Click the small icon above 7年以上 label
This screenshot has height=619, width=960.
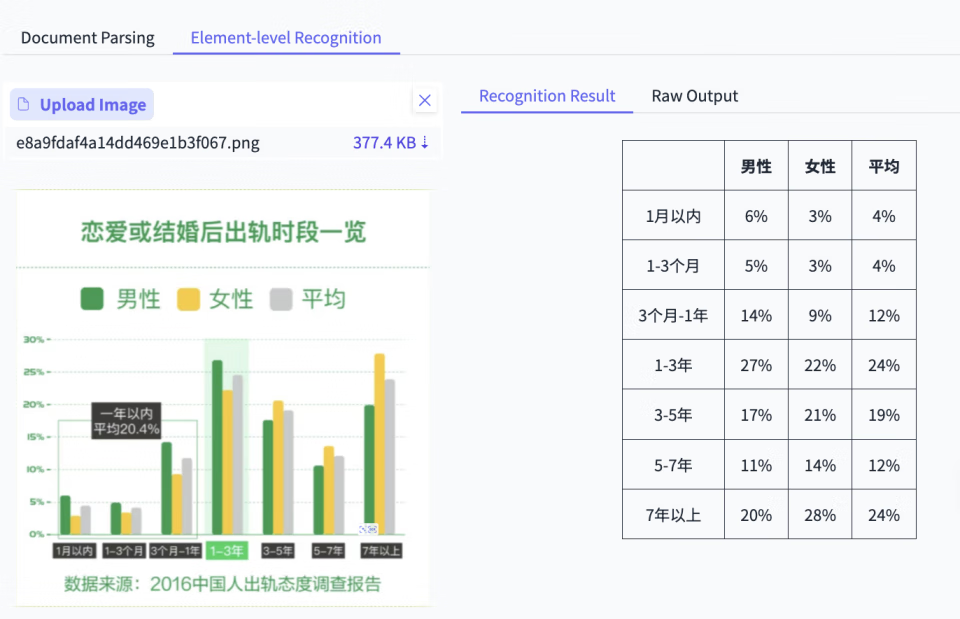[368, 529]
